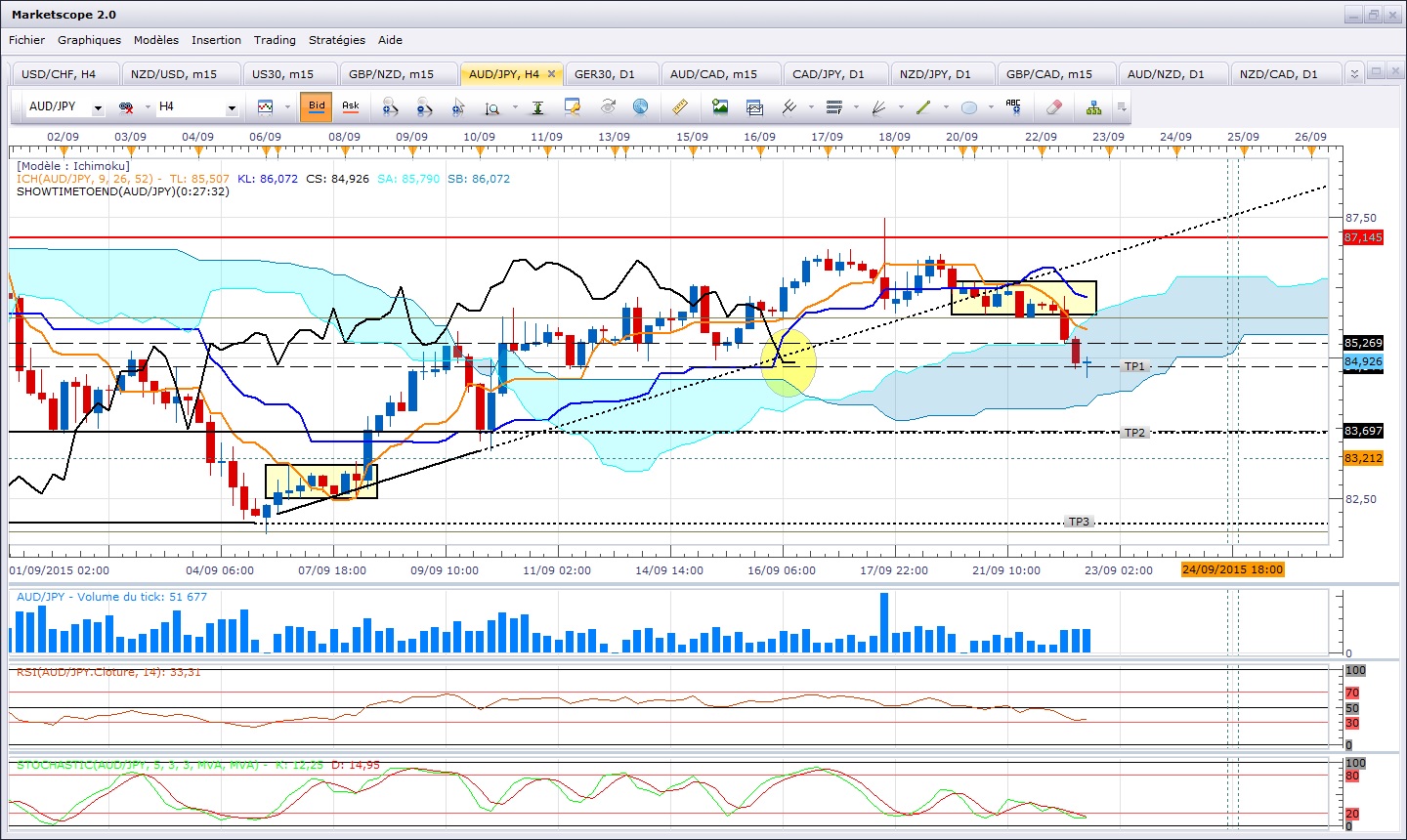Toggle the Bid price display button
1407x840 pixels.
pos(317,106)
